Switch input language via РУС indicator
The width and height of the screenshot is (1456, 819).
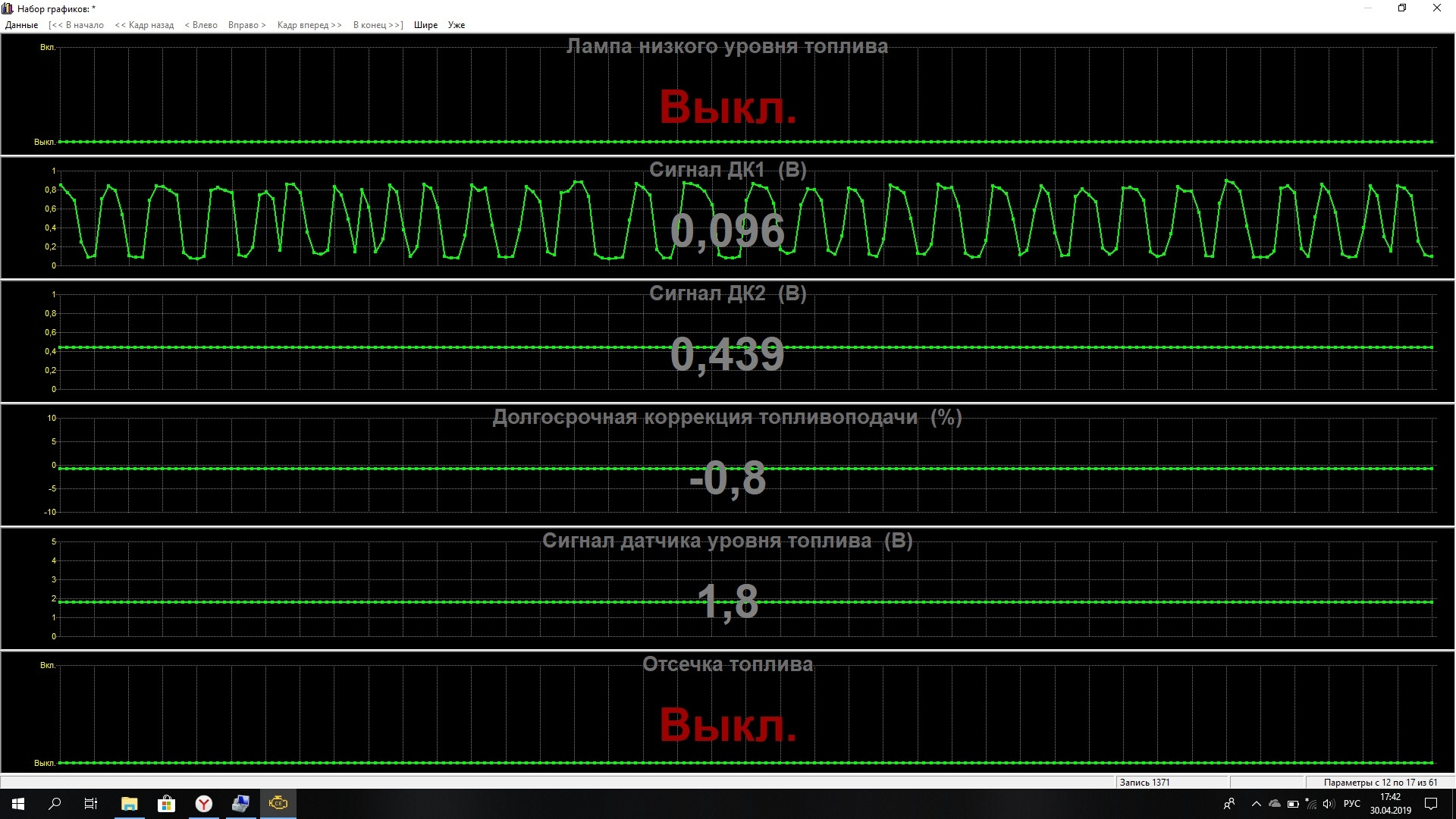[x=1351, y=804]
